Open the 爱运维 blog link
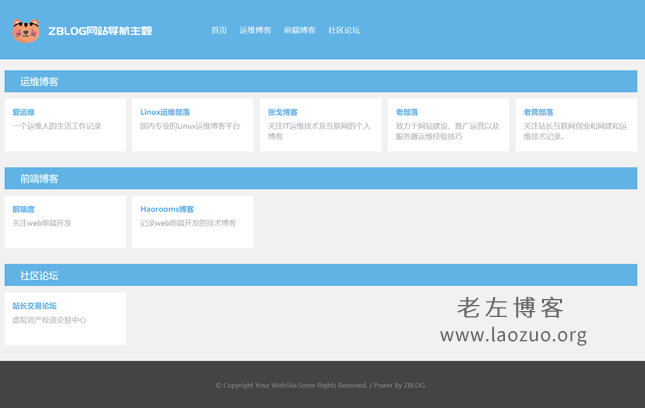The width and height of the screenshot is (645, 408). click(x=23, y=113)
